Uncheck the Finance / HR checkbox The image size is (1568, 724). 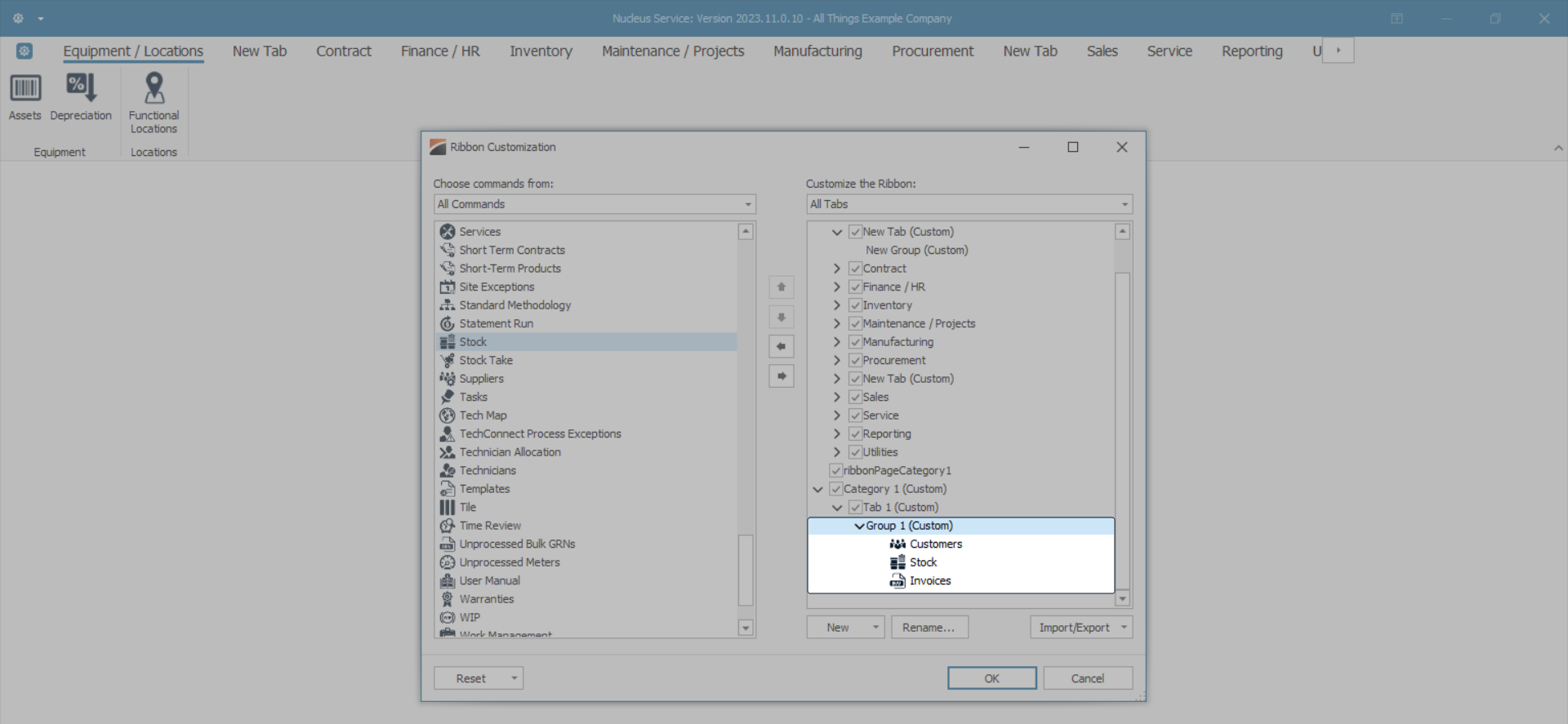[x=855, y=286]
